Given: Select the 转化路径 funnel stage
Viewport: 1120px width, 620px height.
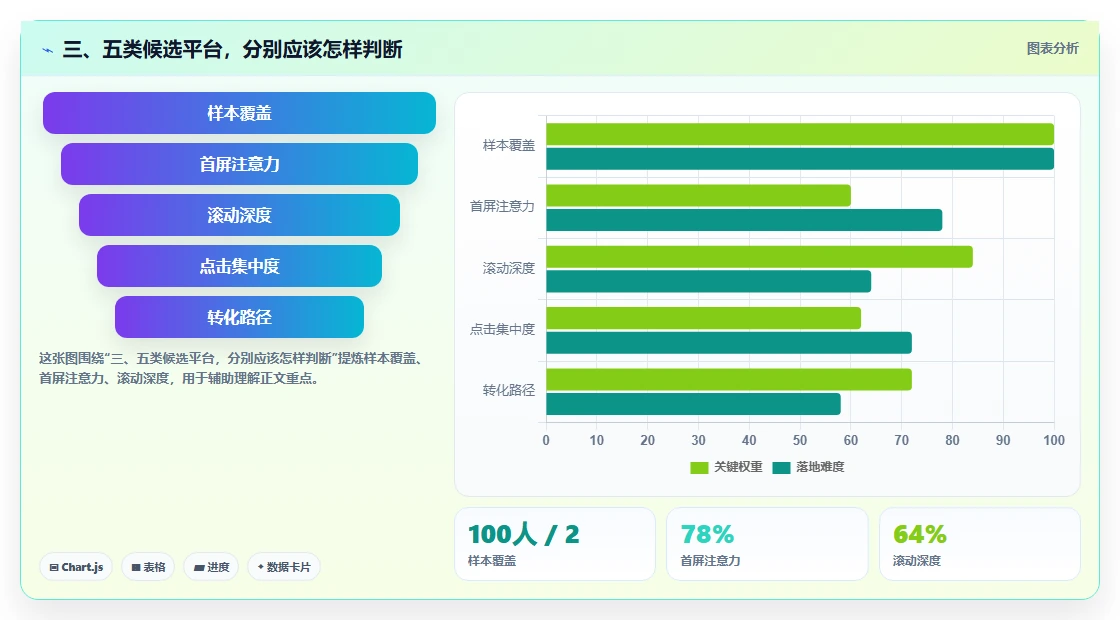Looking at the screenshot, I should click(x=239, y=317).
